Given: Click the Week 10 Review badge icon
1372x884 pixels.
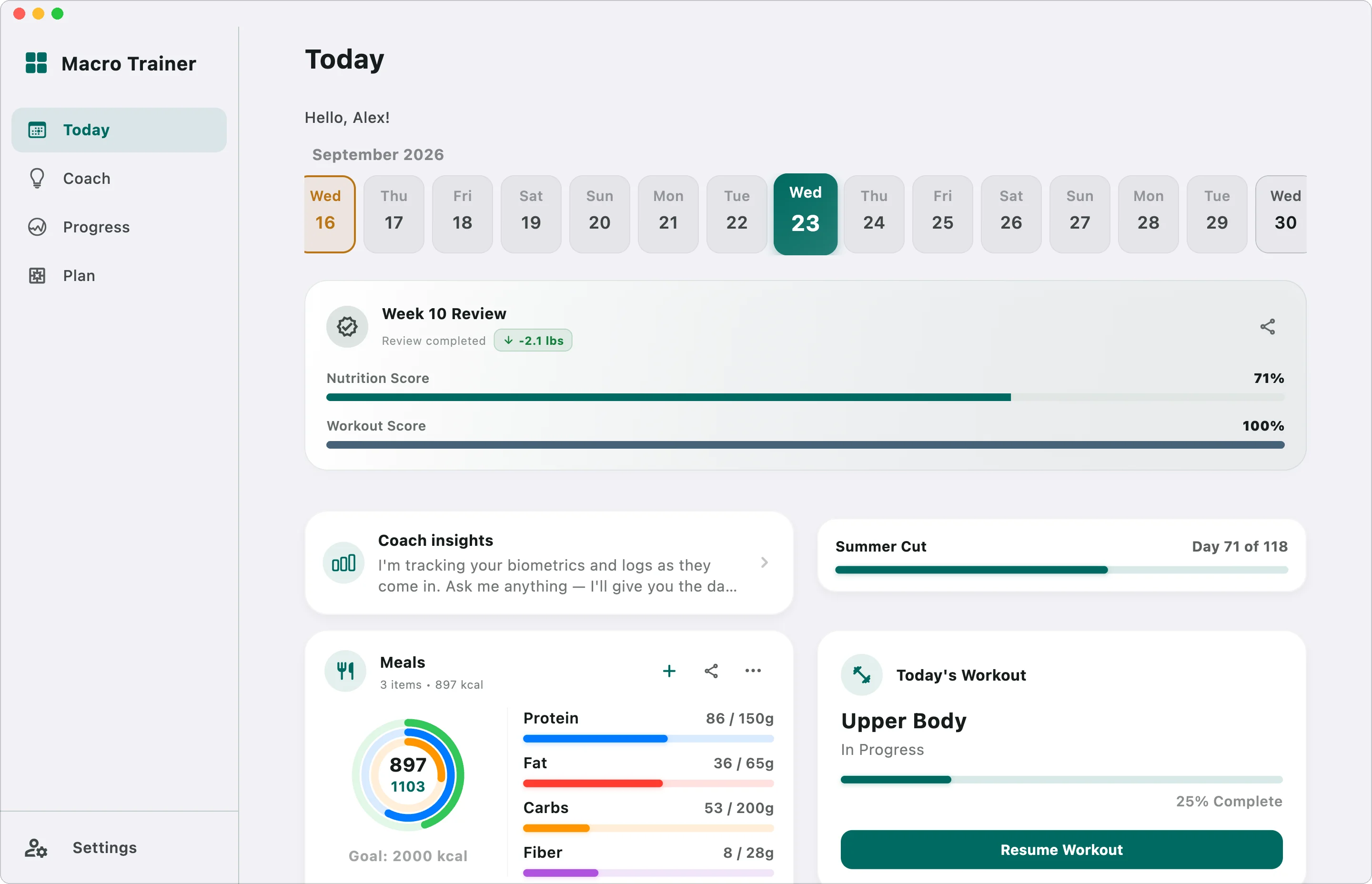Looking at the screenshot, I should (347, 327).
